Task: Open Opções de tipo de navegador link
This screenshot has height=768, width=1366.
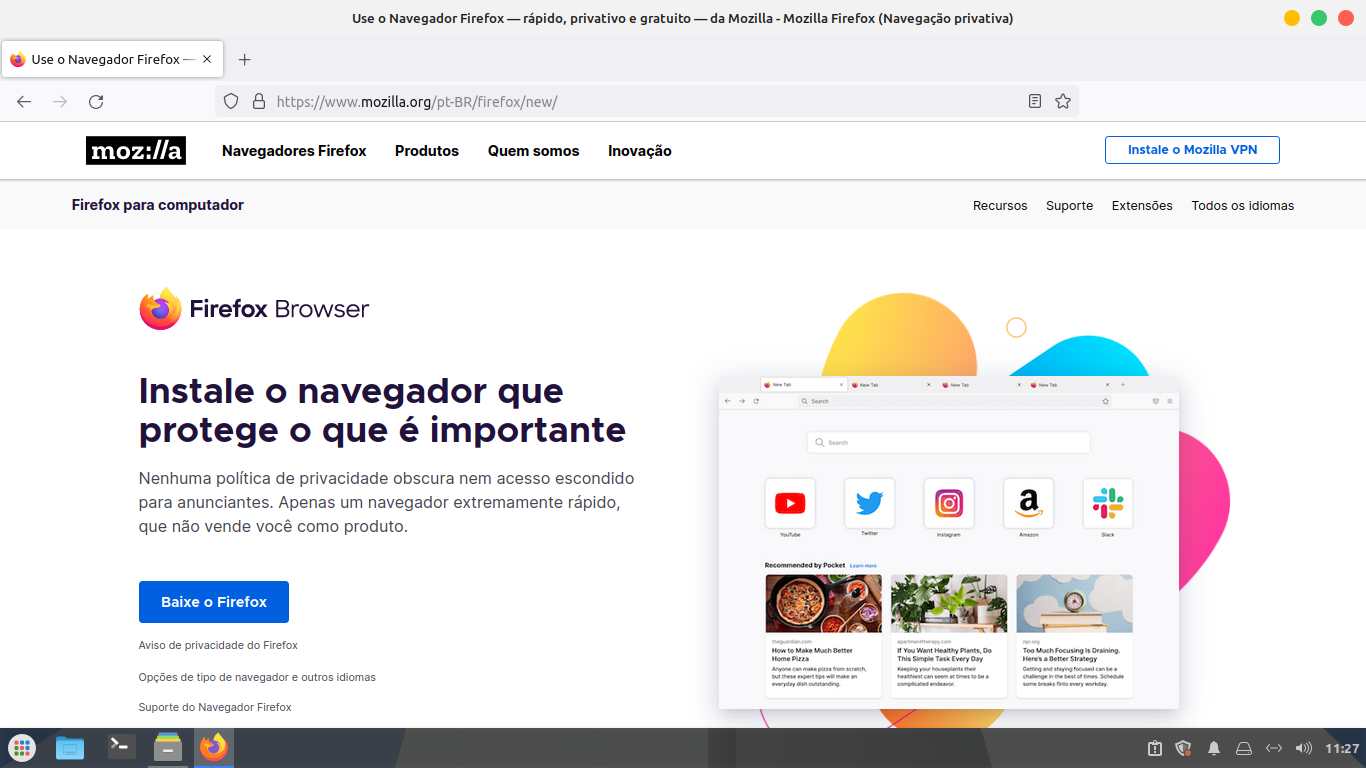Action: pos(257,677)
